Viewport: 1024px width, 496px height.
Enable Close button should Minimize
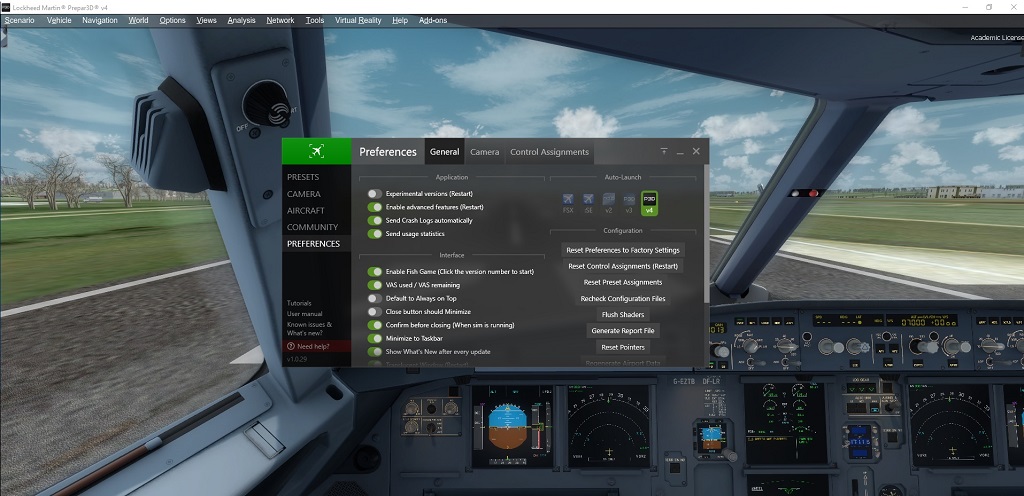point(375,312)
